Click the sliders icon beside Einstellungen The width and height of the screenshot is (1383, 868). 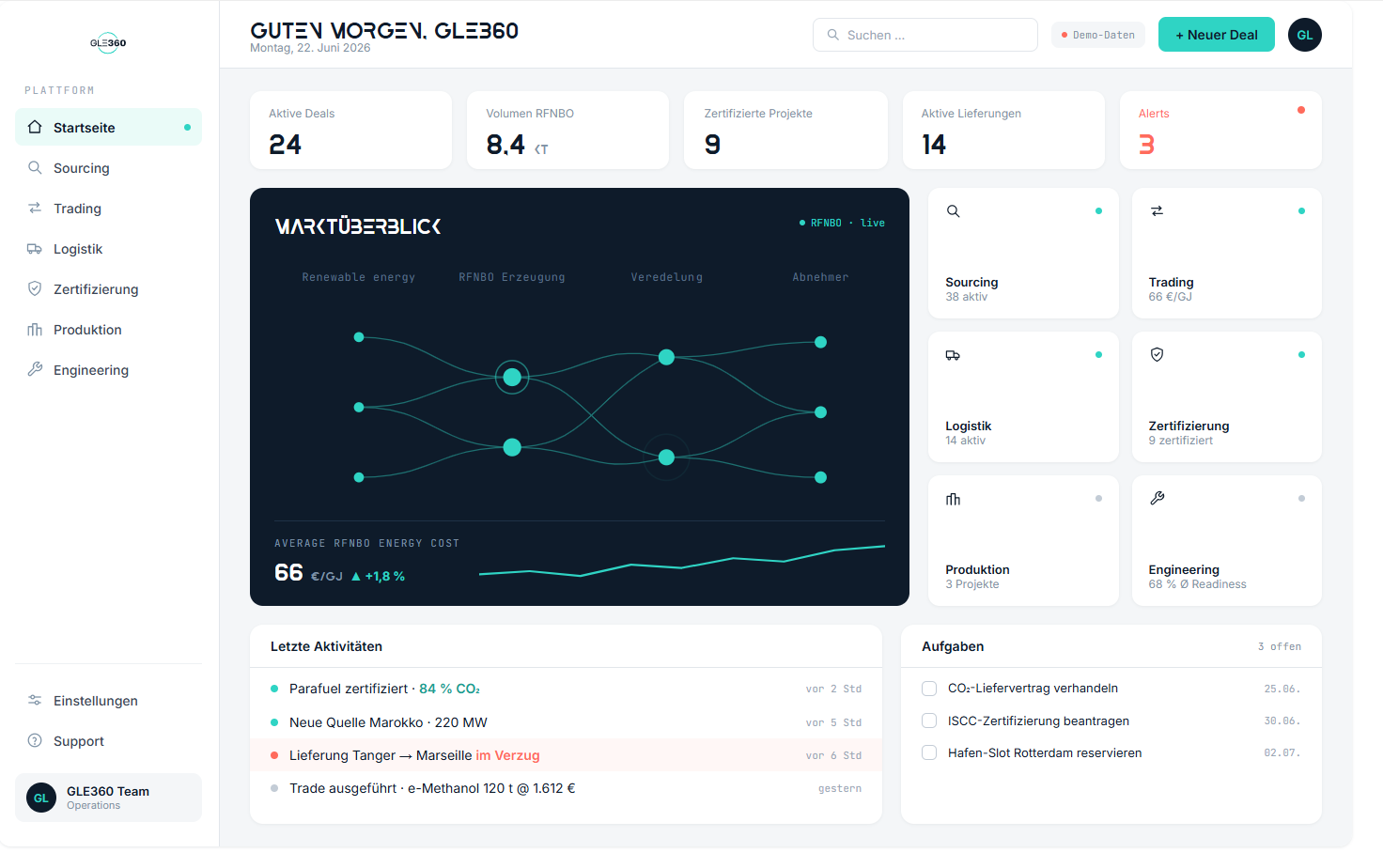[x=35, y=700]
